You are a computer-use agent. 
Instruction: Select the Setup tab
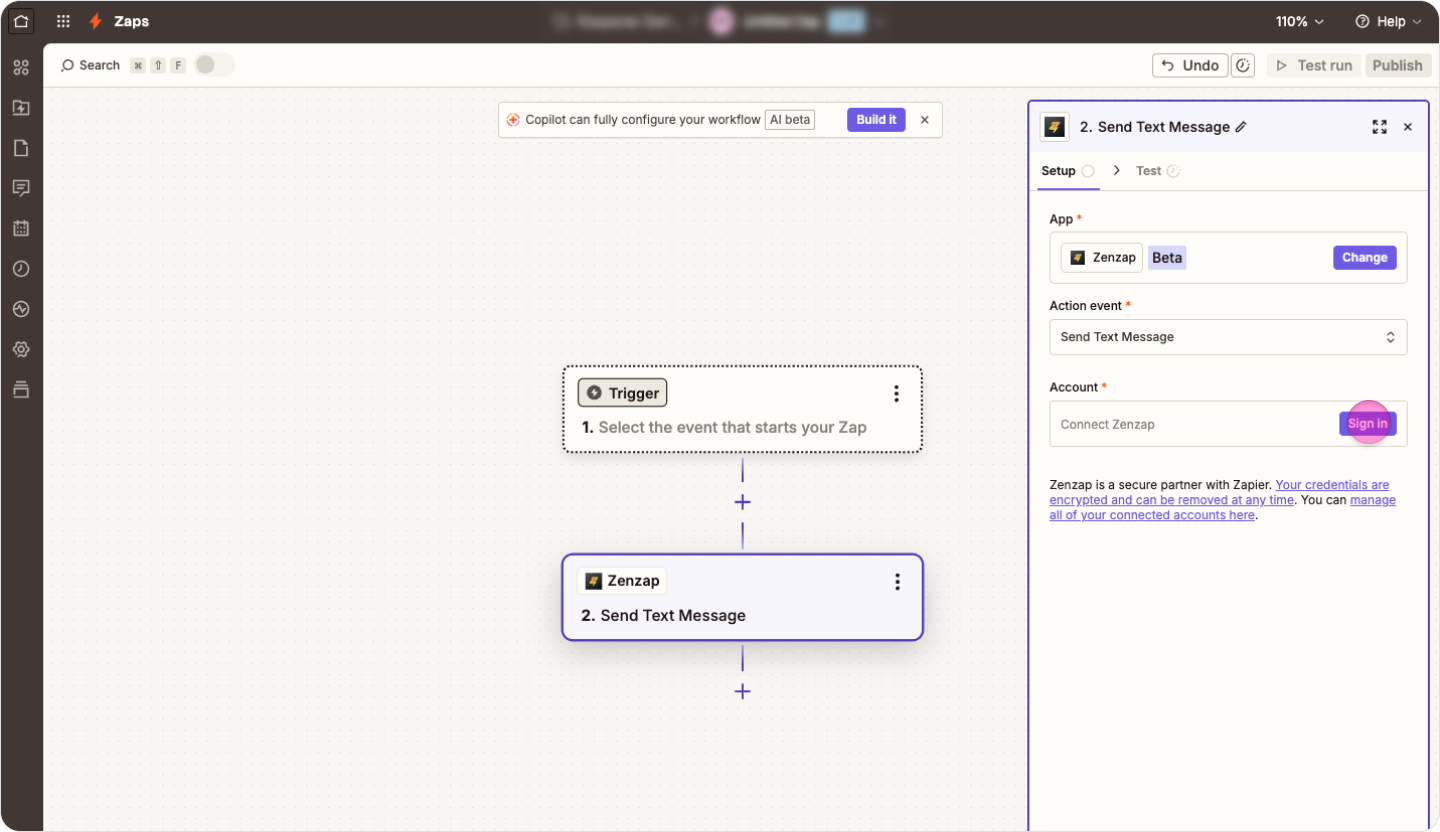coord(1058,171)
